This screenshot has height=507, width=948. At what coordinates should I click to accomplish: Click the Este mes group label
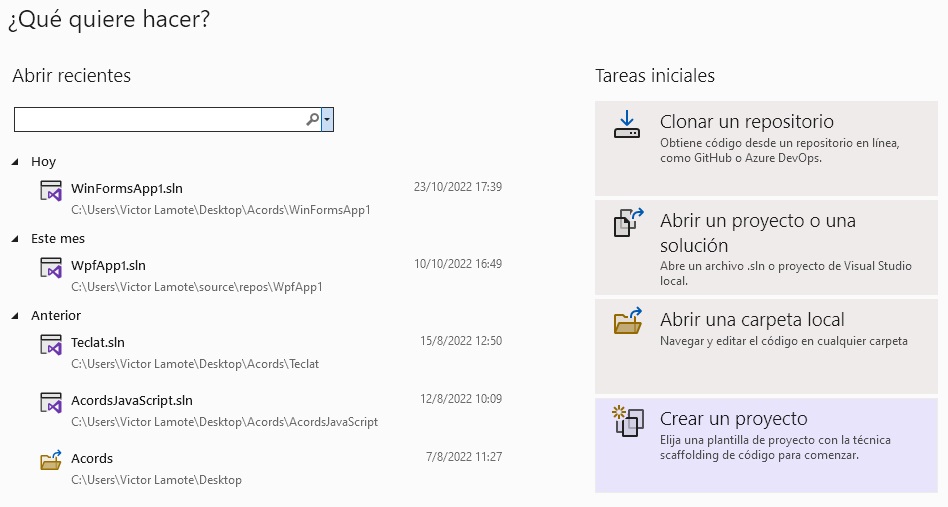[x=58, y=239]
